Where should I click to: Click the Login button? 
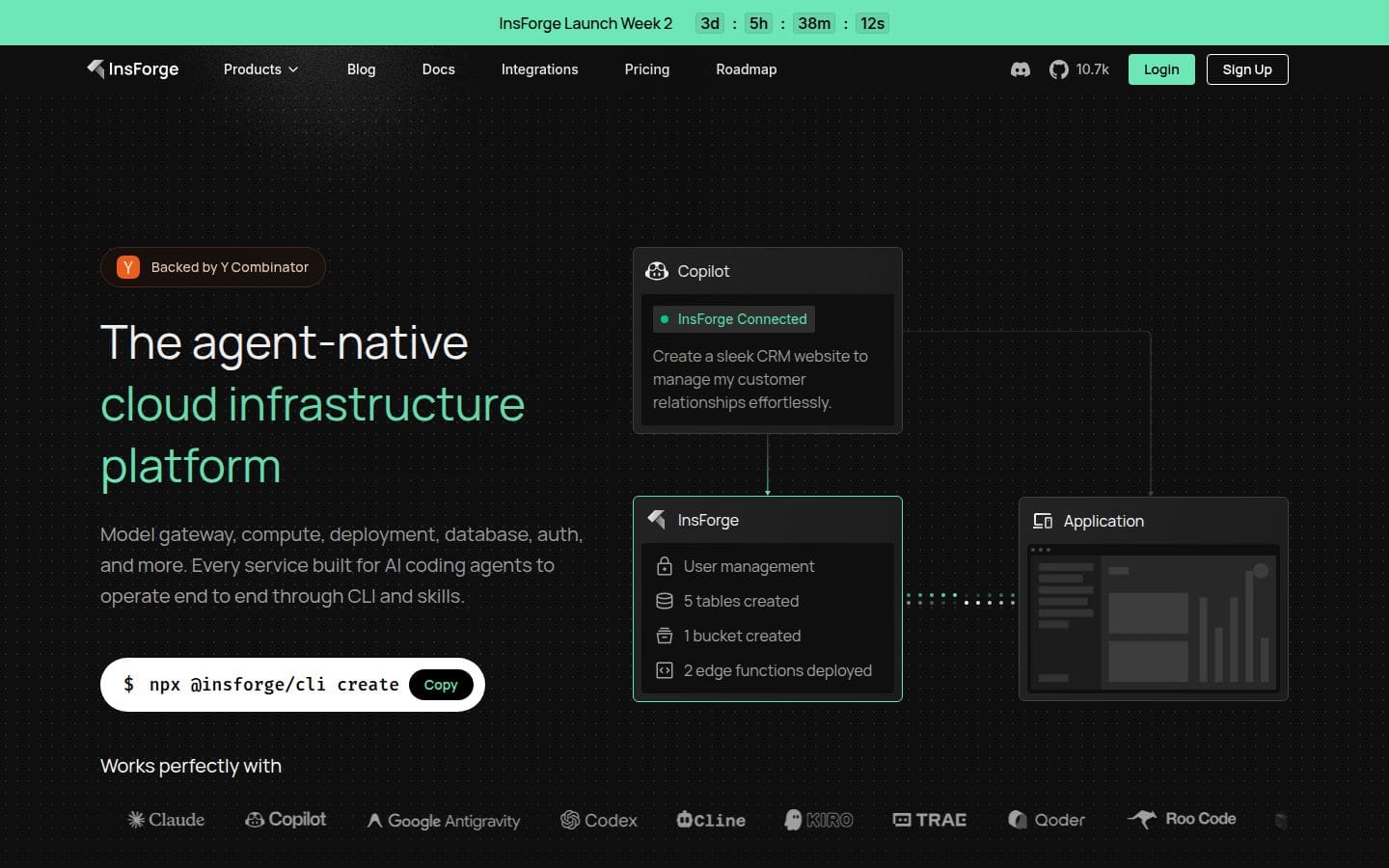pos(1161,69)
